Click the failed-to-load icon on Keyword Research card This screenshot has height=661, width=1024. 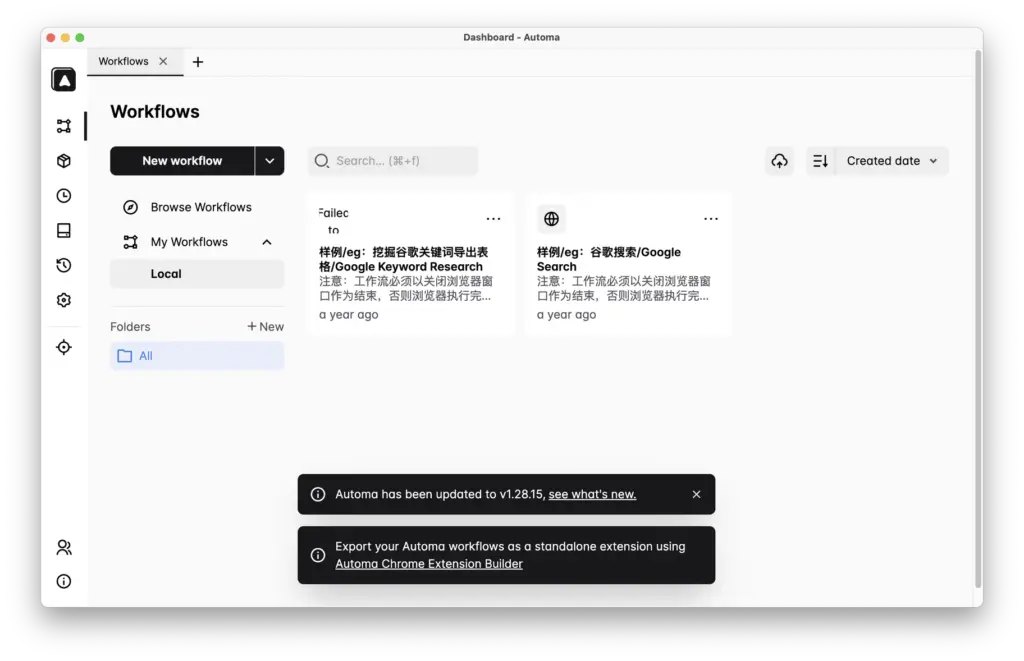(x=334, y=220)
